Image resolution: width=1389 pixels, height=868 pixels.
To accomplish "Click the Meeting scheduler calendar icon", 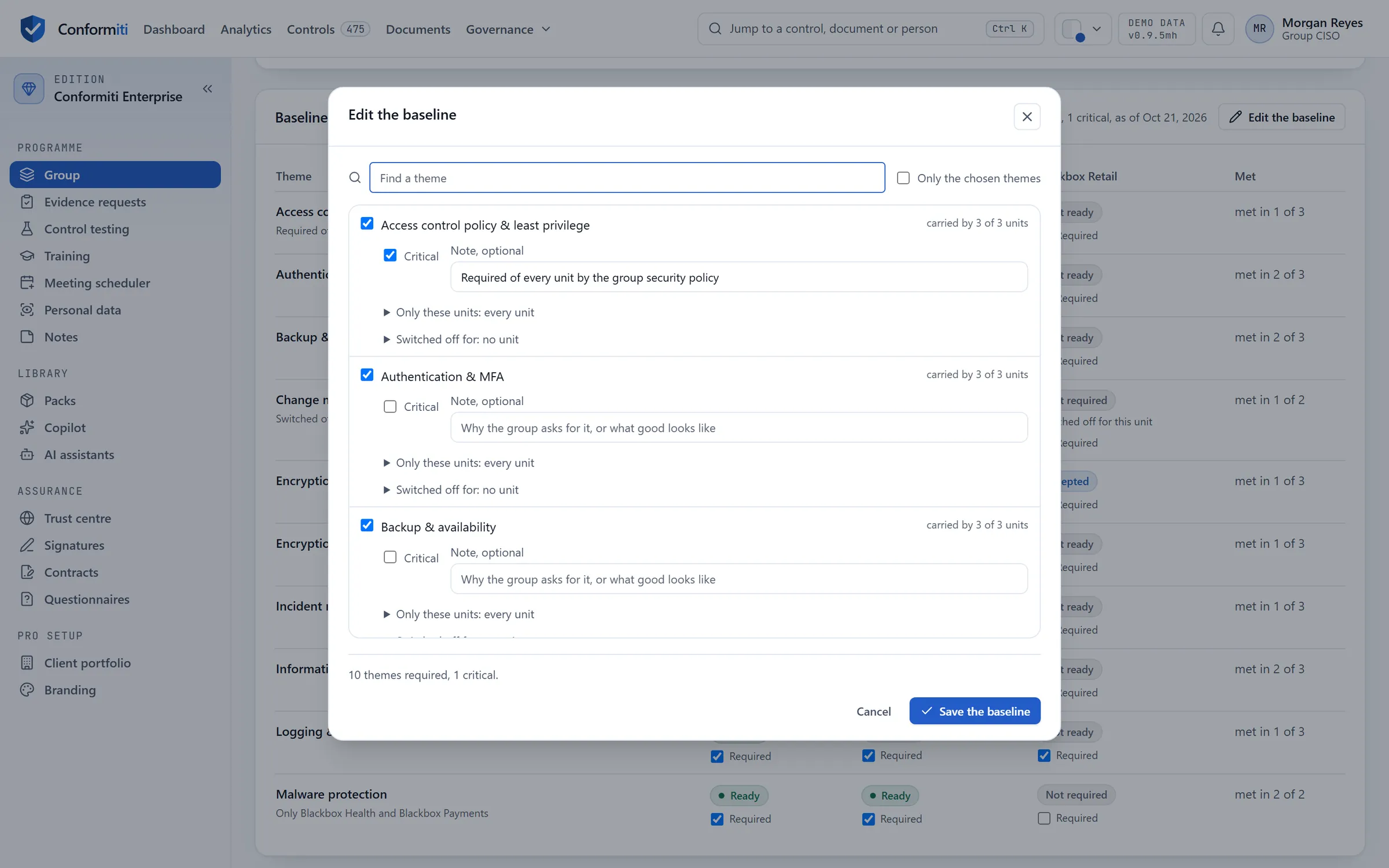I will 27,283.
